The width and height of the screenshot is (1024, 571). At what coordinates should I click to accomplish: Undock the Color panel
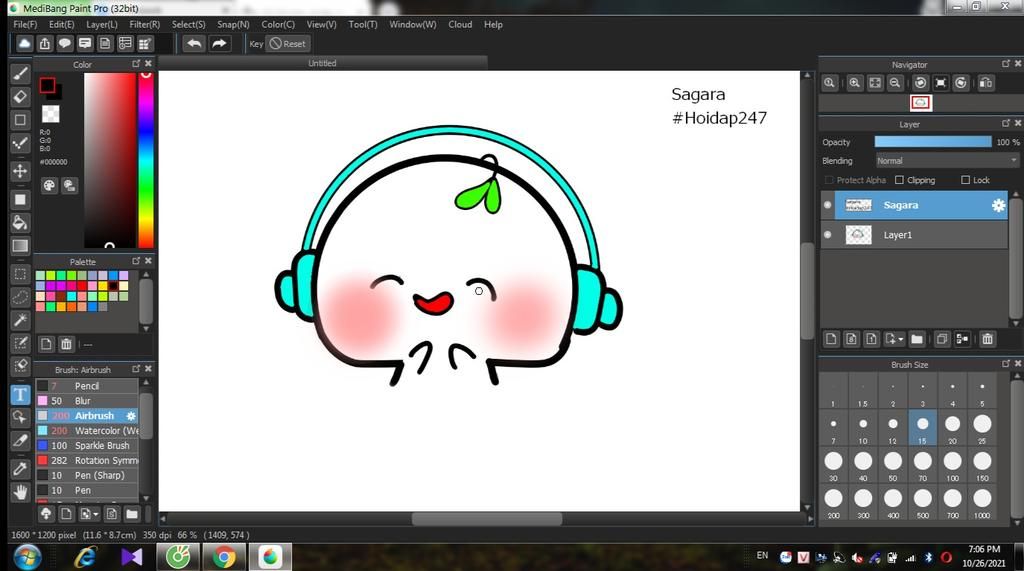[136, 63]
